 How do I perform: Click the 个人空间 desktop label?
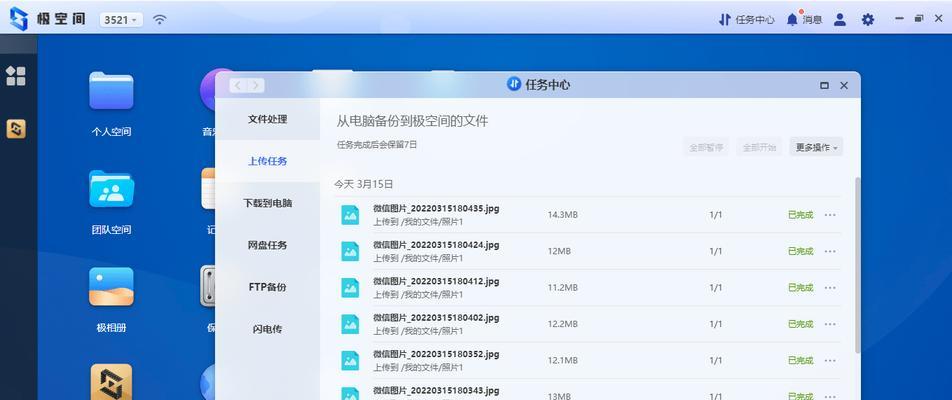tap(111, 132)
